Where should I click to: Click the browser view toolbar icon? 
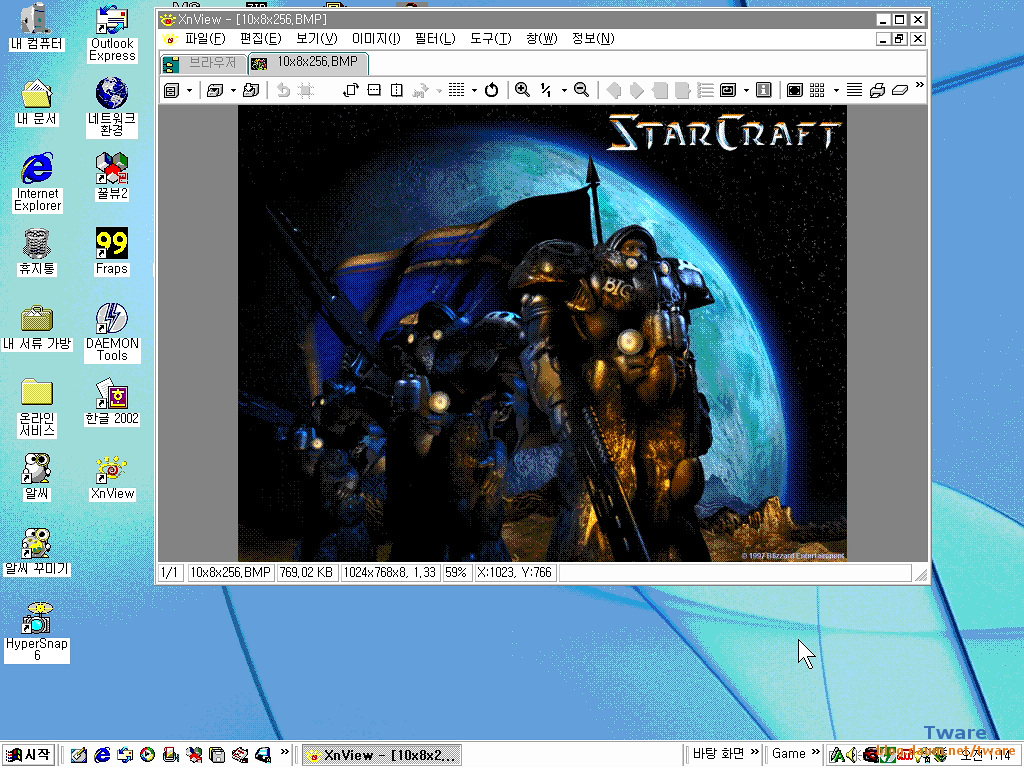(x=172, y=90)
